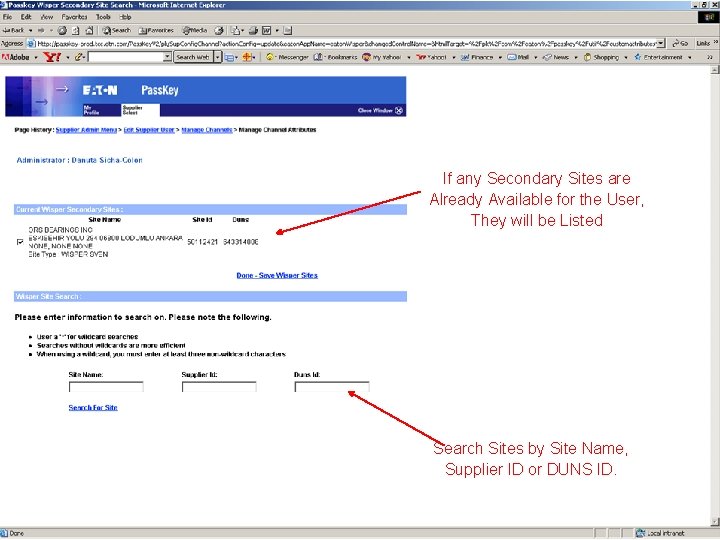Refresh the current page

click(76, 30)
